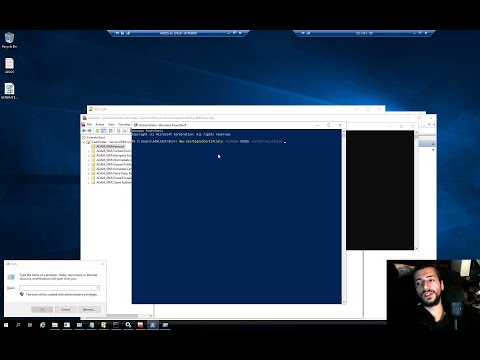Expand the Trusted Root store folder
The width and height of the screenshot is (480, 360).
pos(88,151)
